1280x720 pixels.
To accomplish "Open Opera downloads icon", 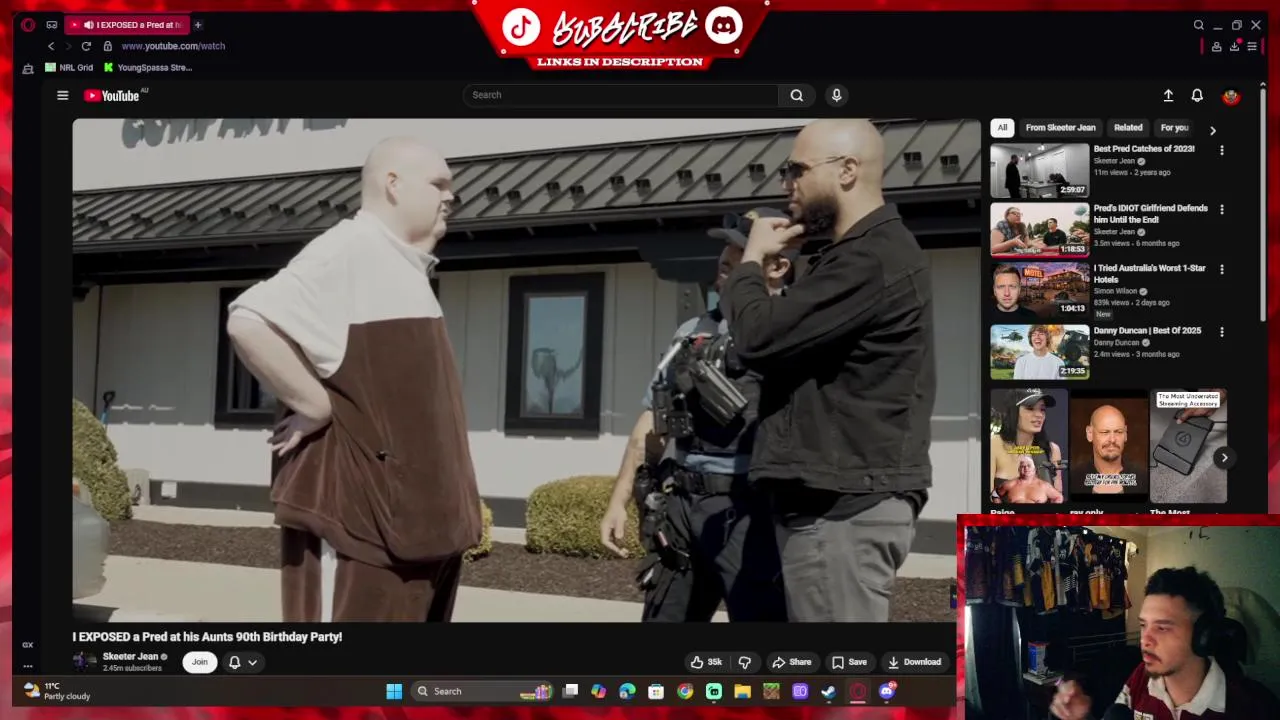I will pos(1234,46).
